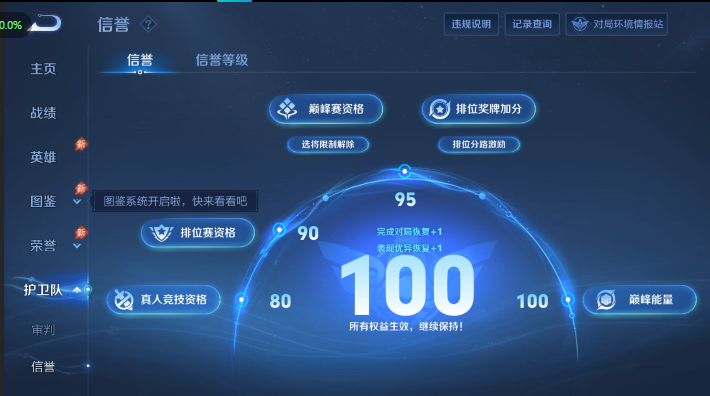This screenshot has width=710, height=396.
Task: Open 违规说明 button
Action: coord(471,24)
